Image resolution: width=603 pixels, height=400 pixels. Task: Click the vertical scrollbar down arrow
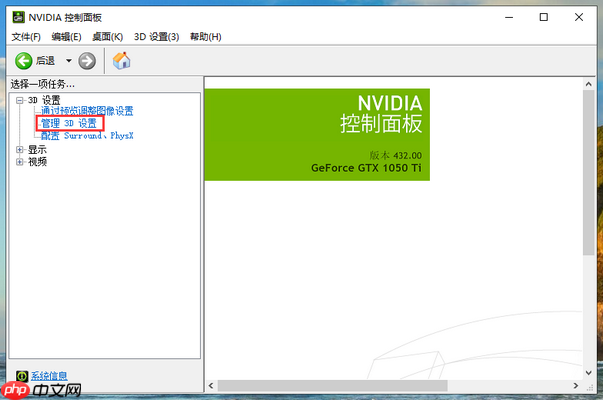(x=588, y=373)
